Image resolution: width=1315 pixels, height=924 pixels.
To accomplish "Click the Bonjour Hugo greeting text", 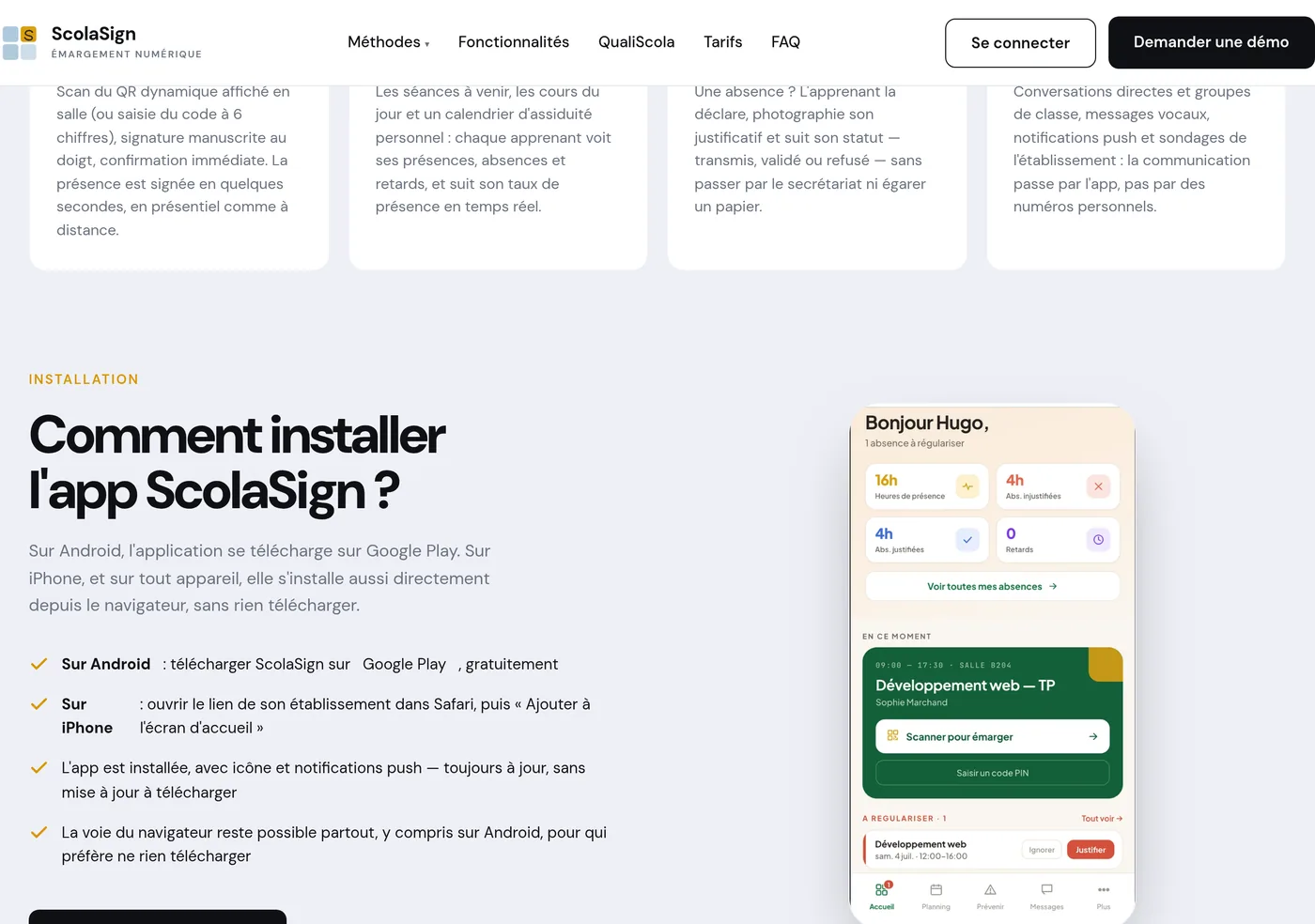I will (x=926, y=423).
